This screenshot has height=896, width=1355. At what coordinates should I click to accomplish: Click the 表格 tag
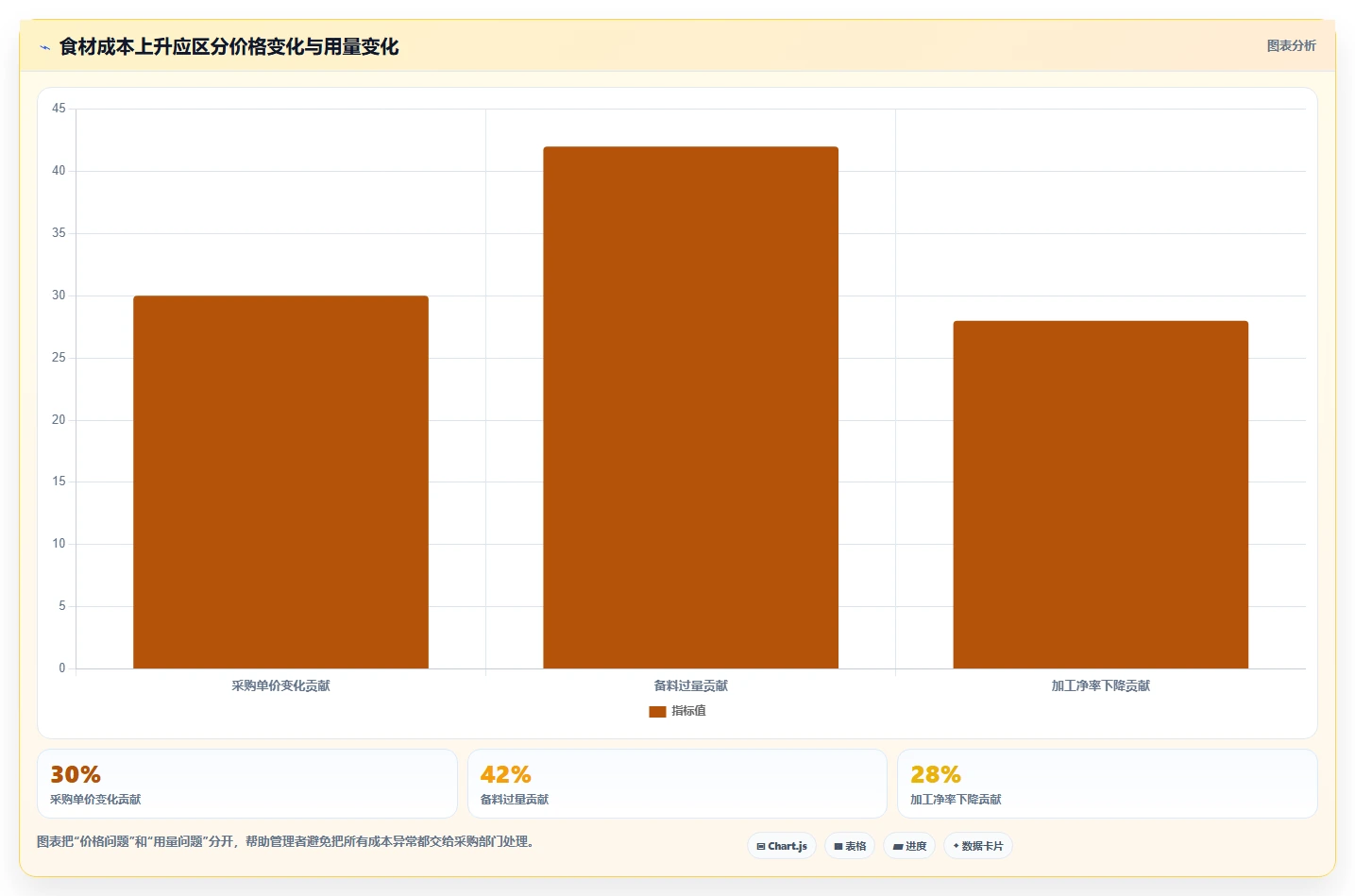(850, 846)
